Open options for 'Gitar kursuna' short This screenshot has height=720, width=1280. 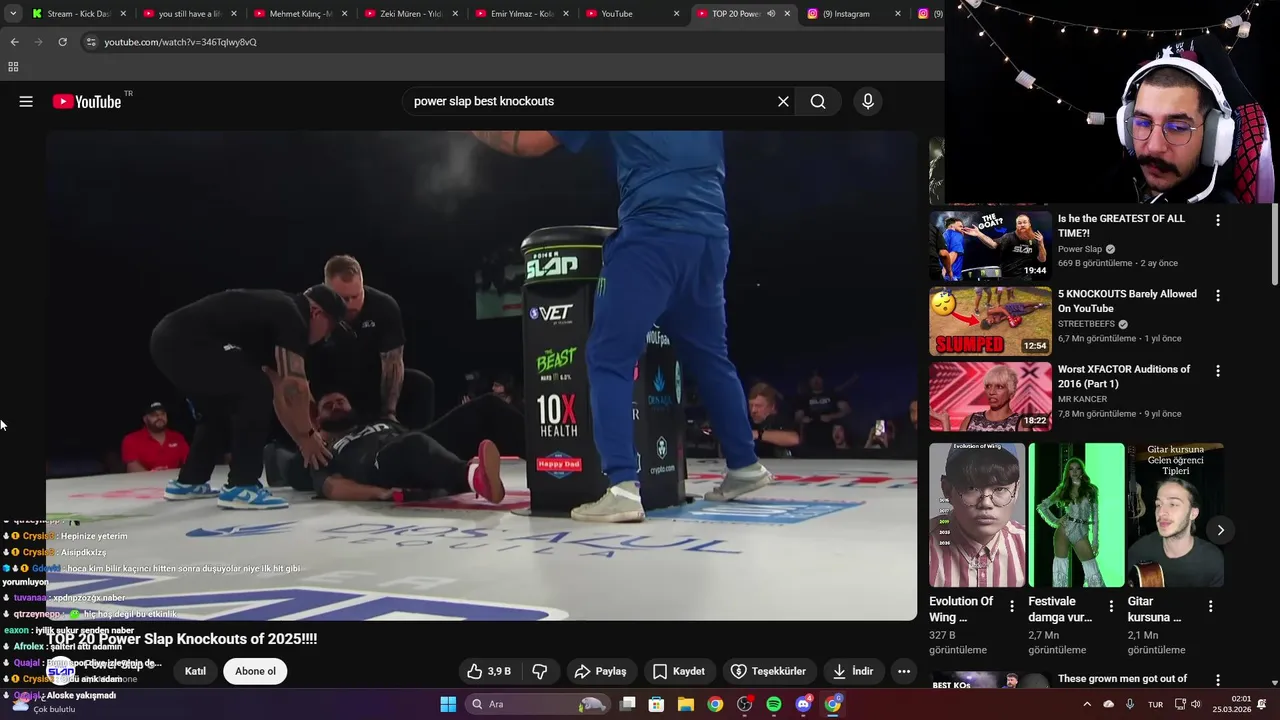(x=1210, y=606)
